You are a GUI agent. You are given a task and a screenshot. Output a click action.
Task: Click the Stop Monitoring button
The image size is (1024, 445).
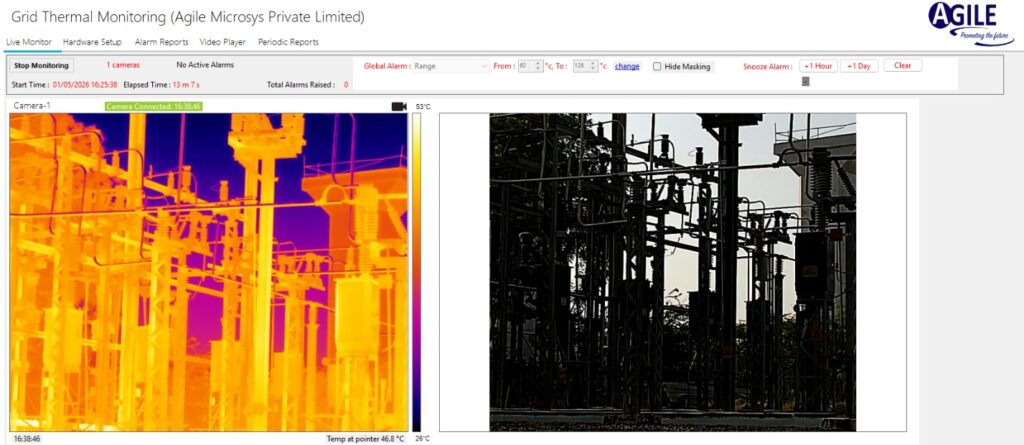pos(41,66)
